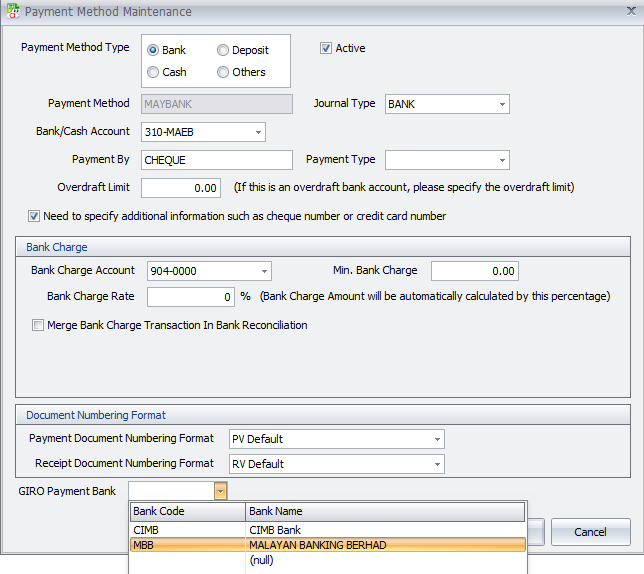Open the Bank/Cash Account dropdown
This screenshot has height=574, width=644.
[x=258, y=132]
